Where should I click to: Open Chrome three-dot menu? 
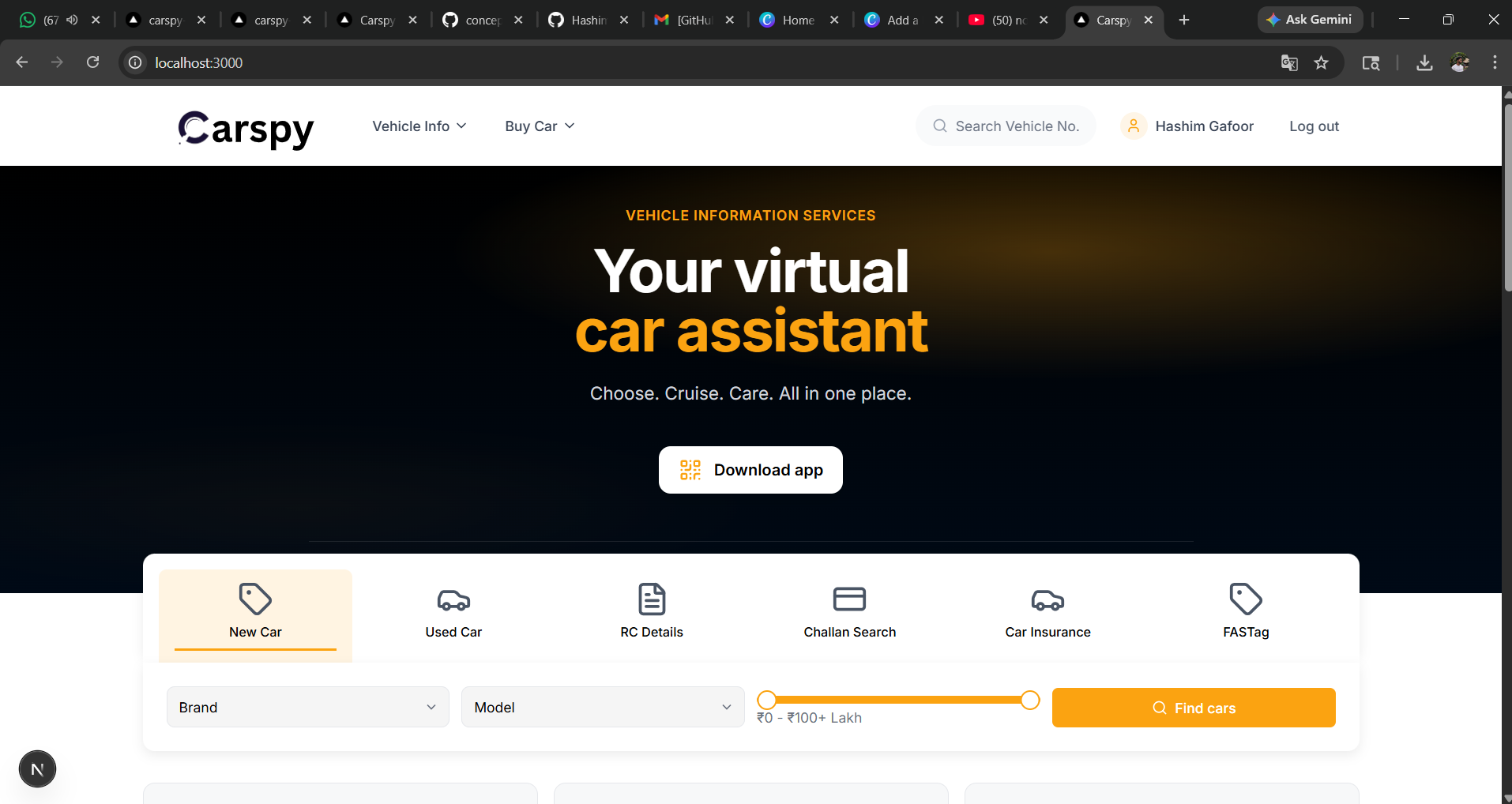click(x=1495, y=62)
